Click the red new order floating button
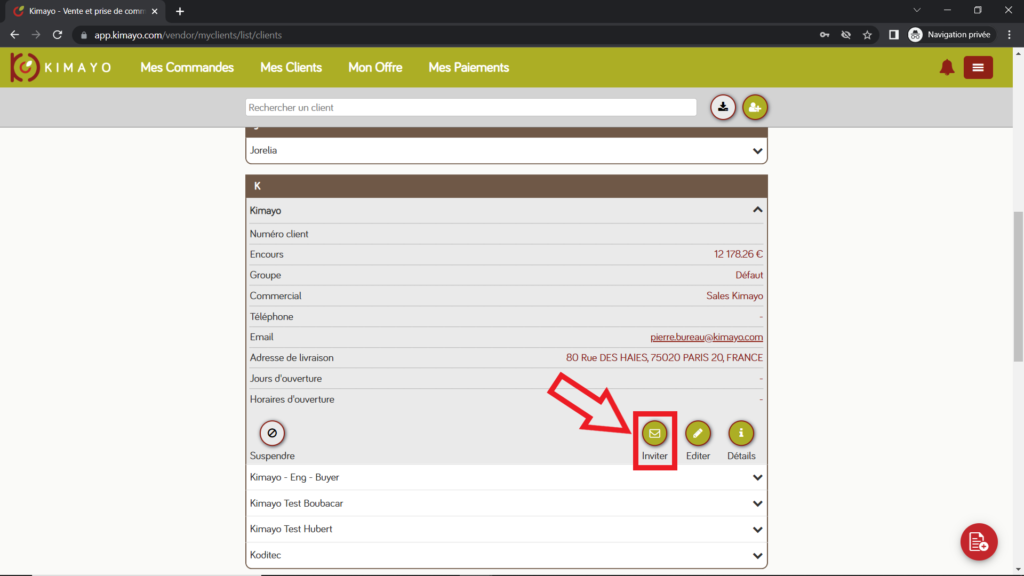This screenshot has width=1024, height=576. coord(978,541)
